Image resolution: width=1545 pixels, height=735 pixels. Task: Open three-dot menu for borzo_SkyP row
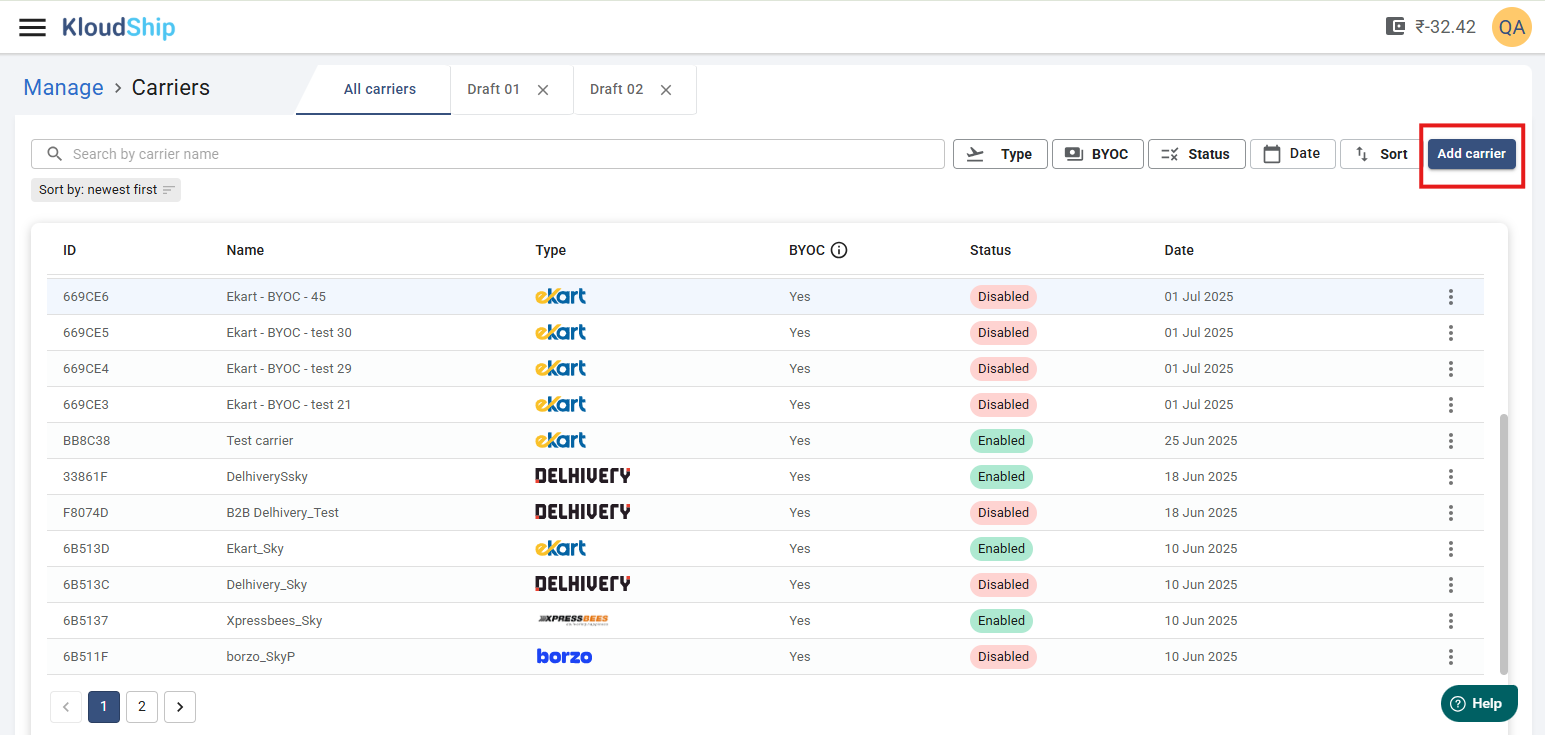point(1450,657)
